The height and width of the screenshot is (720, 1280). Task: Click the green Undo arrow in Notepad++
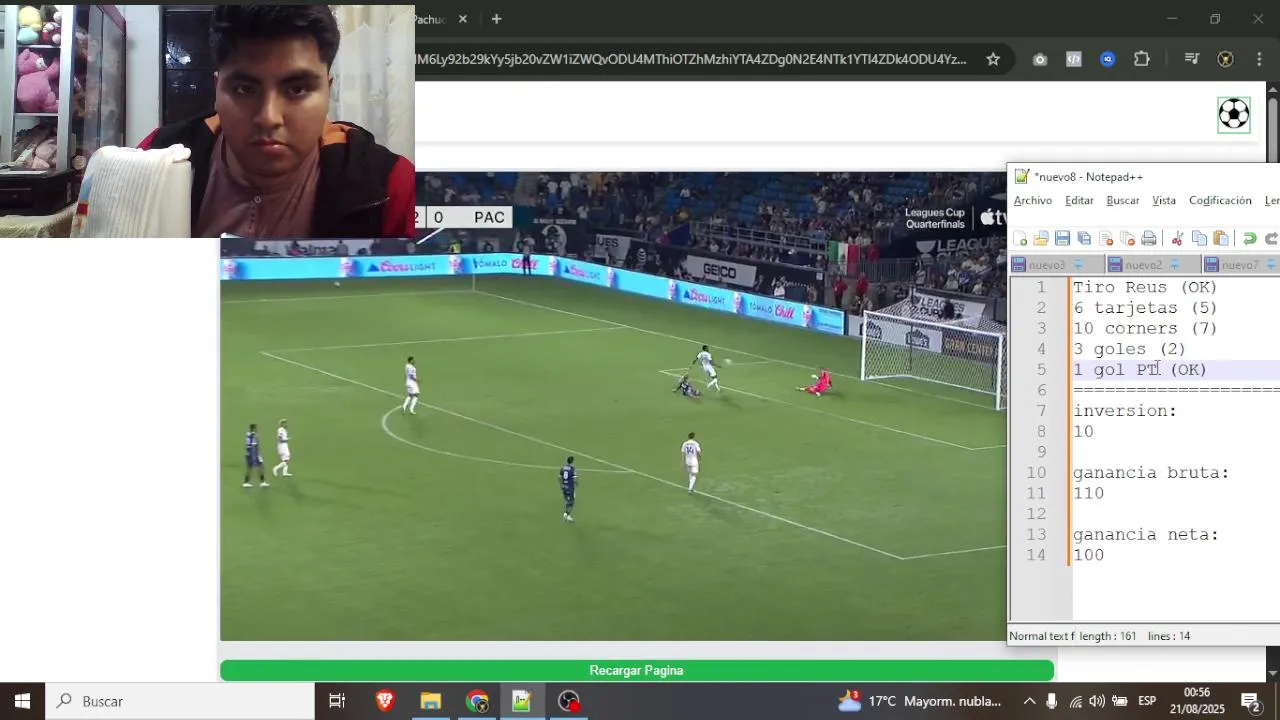[x=1249, y=238]
